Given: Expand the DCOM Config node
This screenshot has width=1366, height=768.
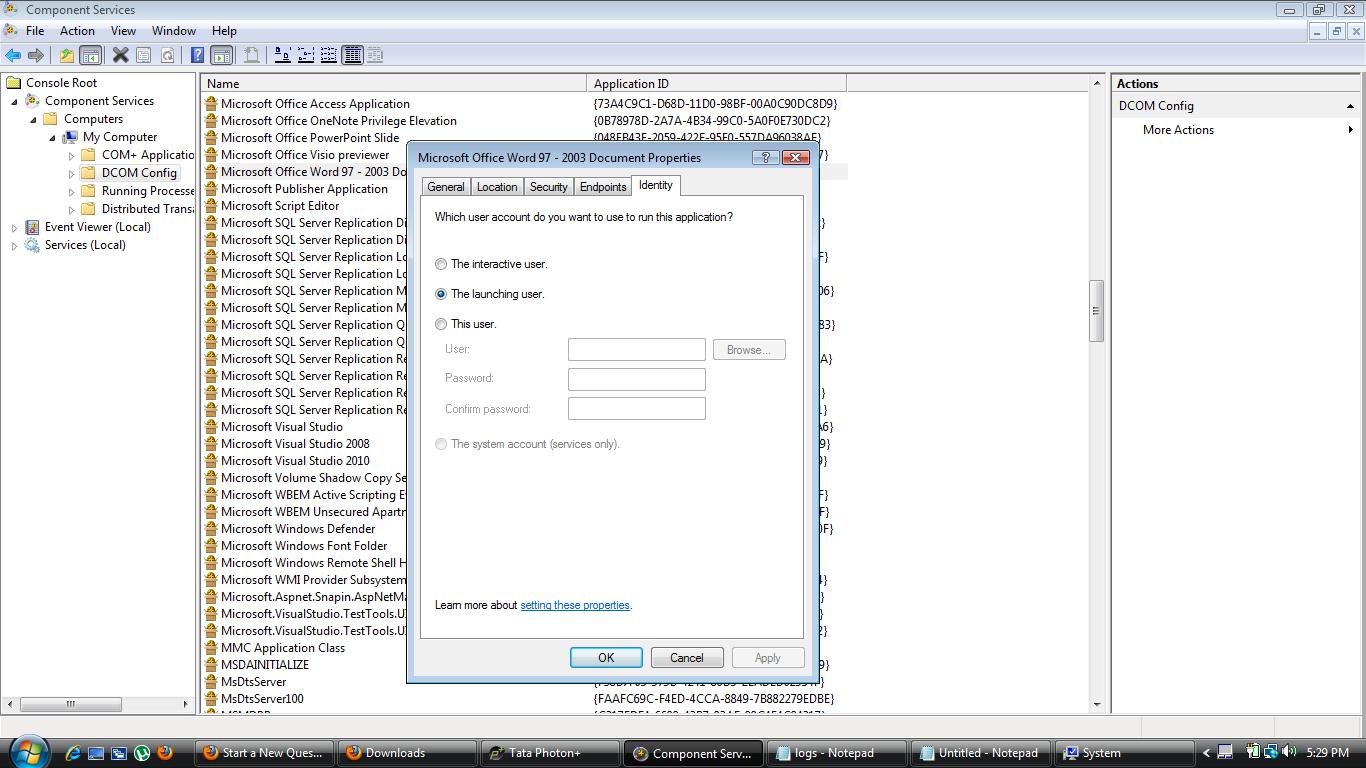Looking at the screenshot, I should point(71,174).
